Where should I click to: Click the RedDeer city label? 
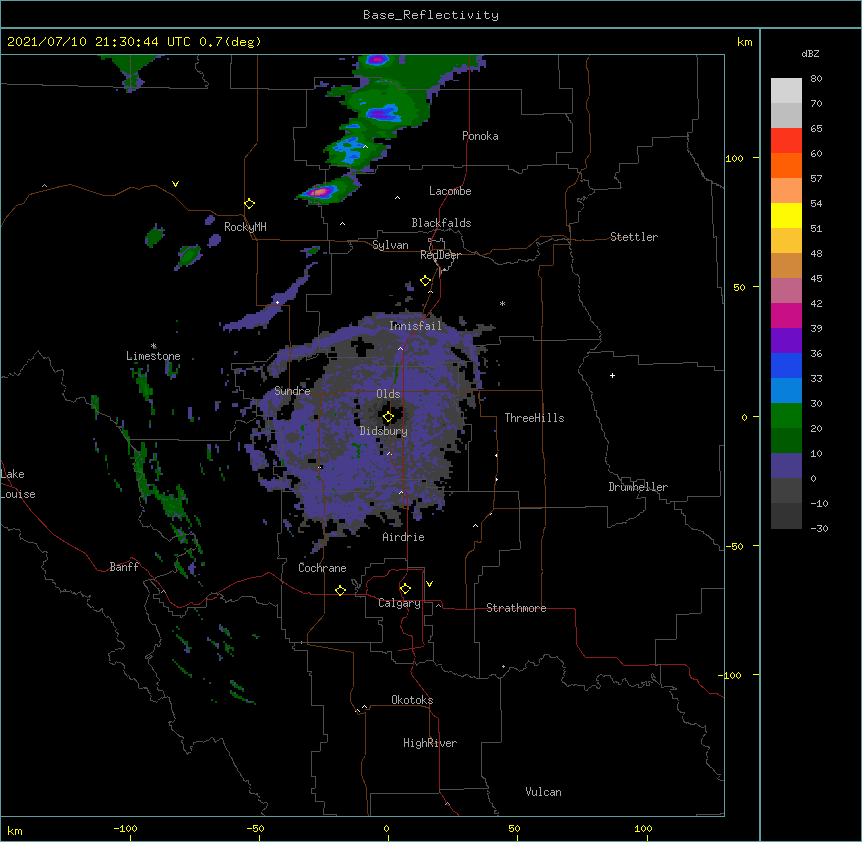440,255
